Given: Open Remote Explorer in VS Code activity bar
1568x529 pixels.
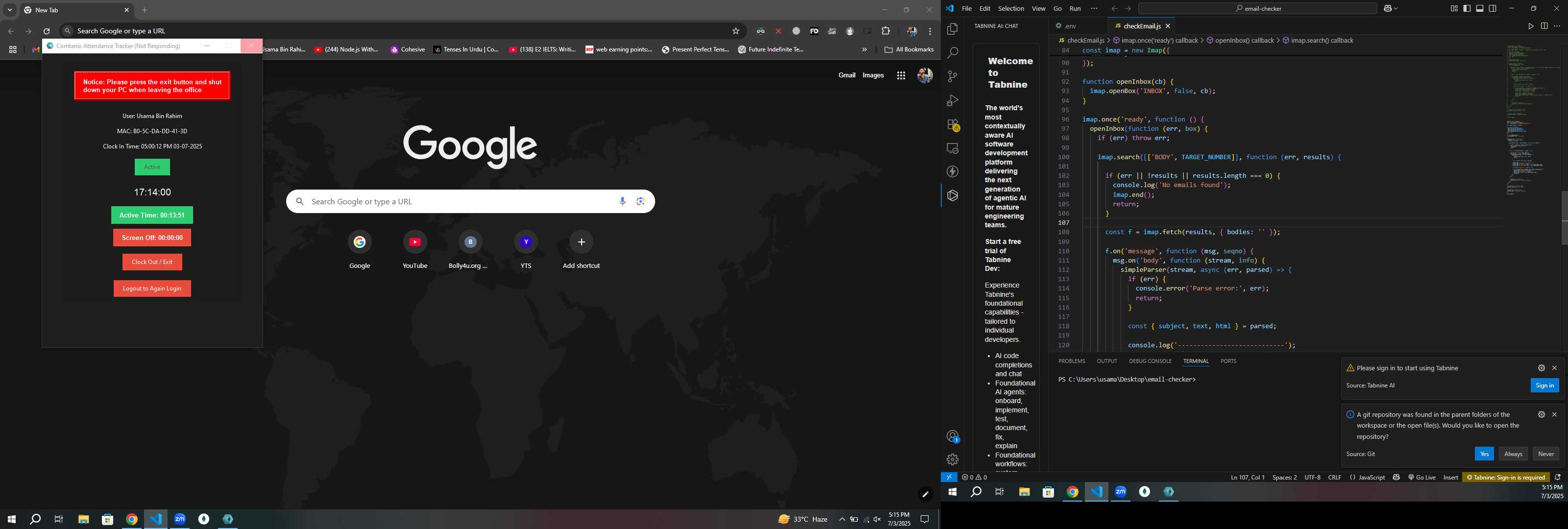Looking at the screenshot, I should pyautogui.click(x=953, y=148).
